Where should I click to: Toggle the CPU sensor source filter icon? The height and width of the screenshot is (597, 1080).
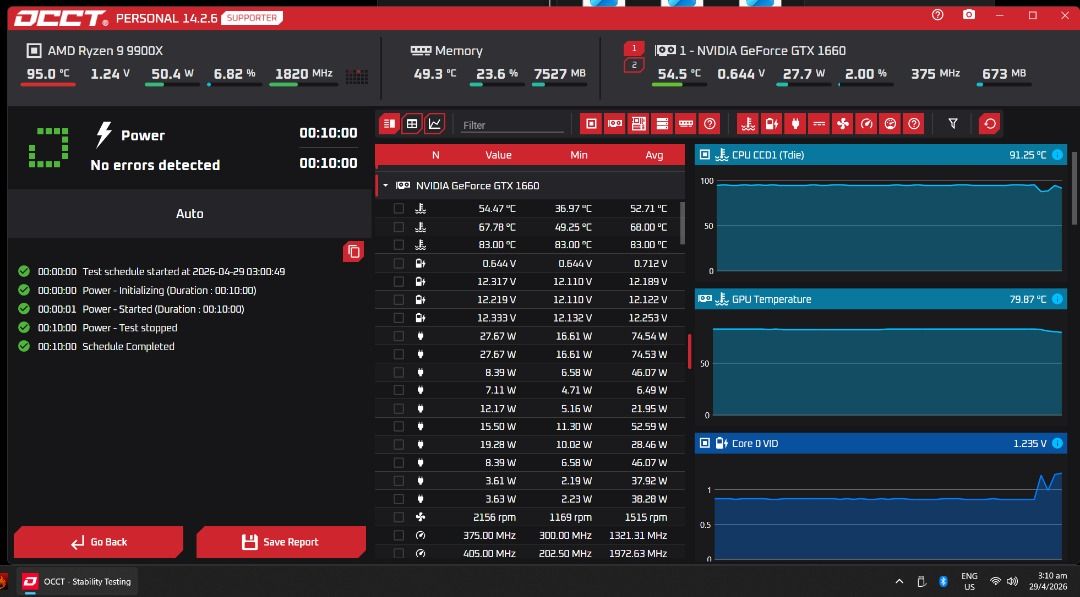[x=591, y=124]
